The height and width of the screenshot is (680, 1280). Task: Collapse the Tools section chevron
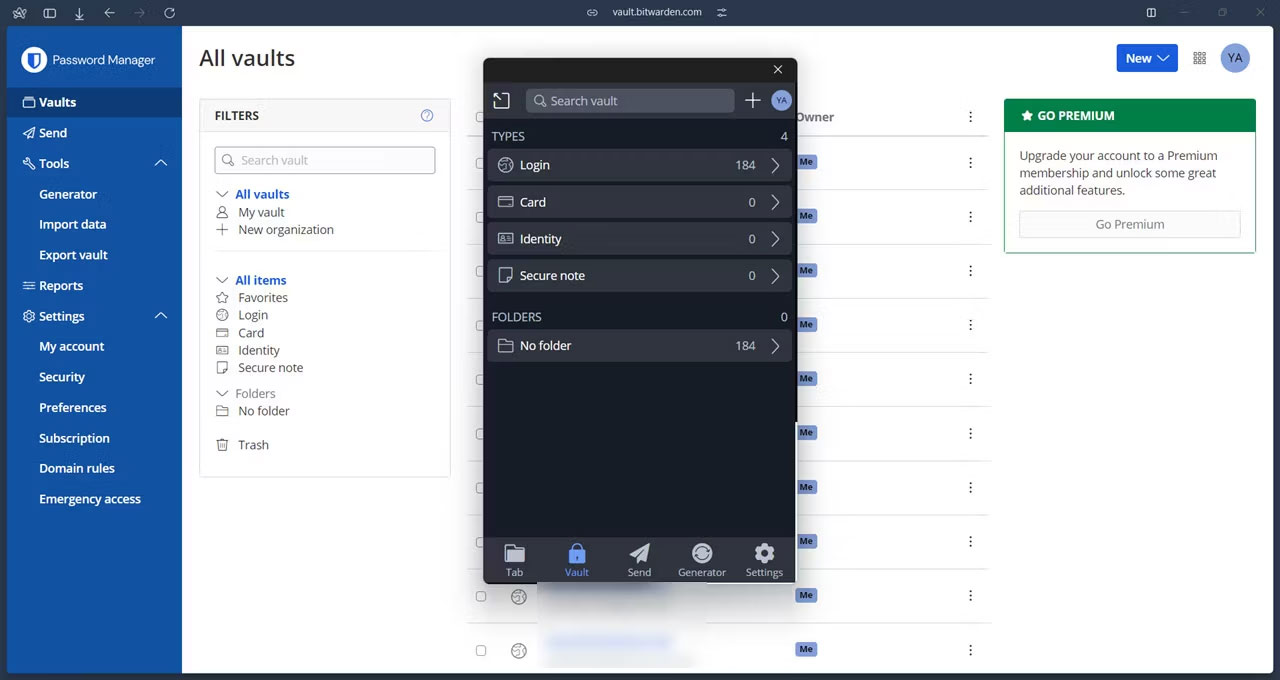[x=161, y=163]
